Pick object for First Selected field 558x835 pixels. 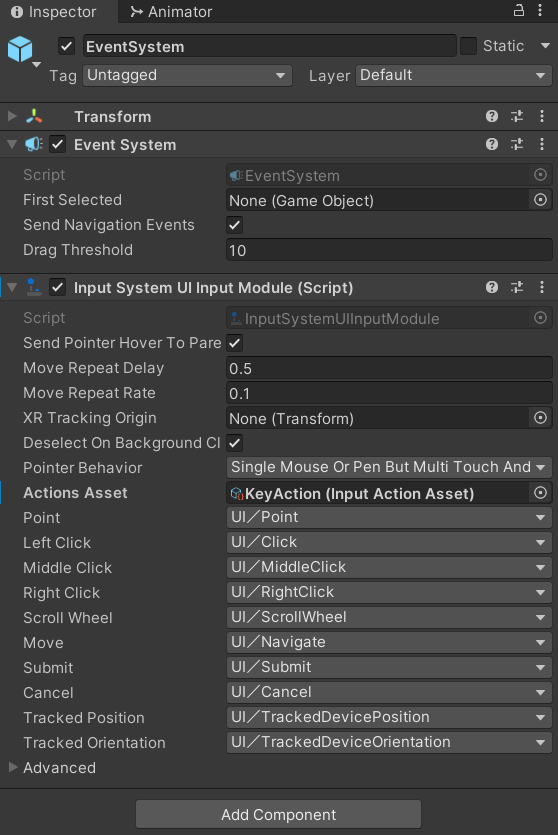click(x=540, y=200)
